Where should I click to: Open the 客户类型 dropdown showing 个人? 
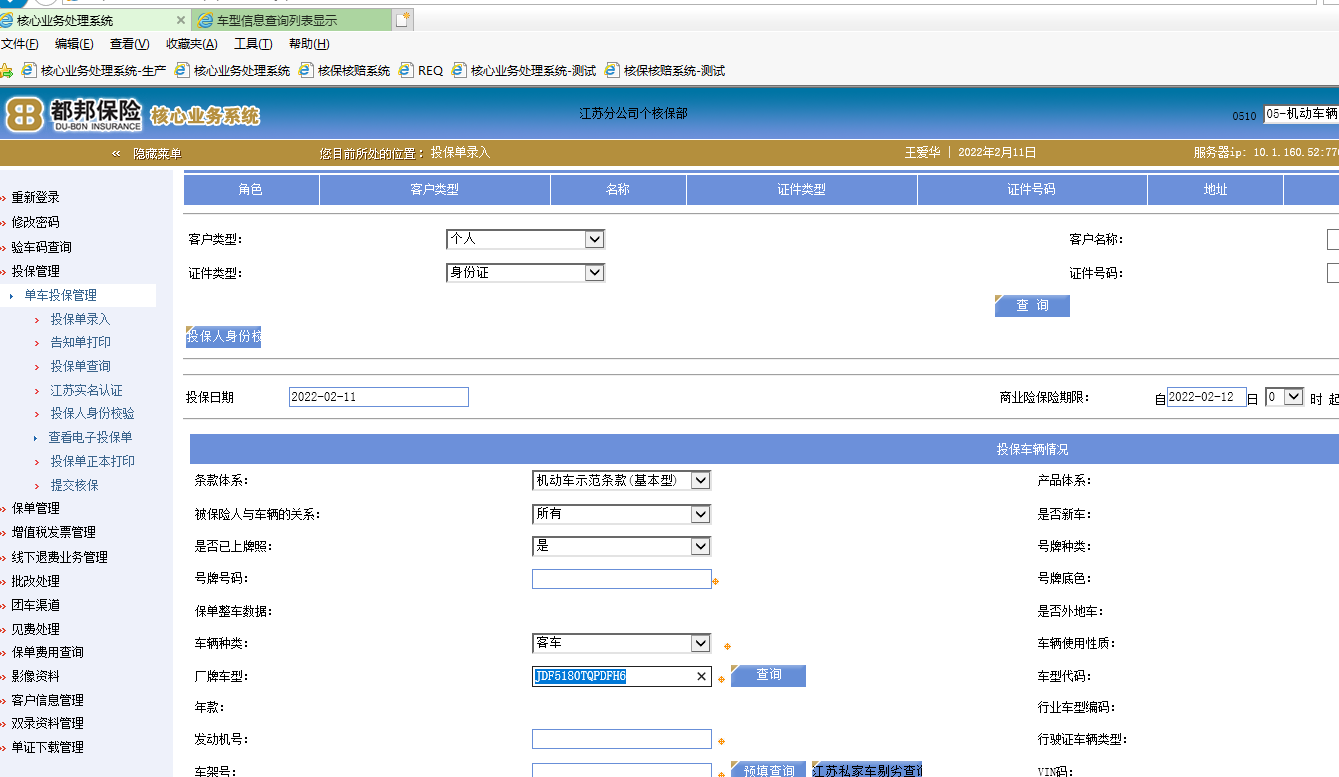click(x=525, y=239)
